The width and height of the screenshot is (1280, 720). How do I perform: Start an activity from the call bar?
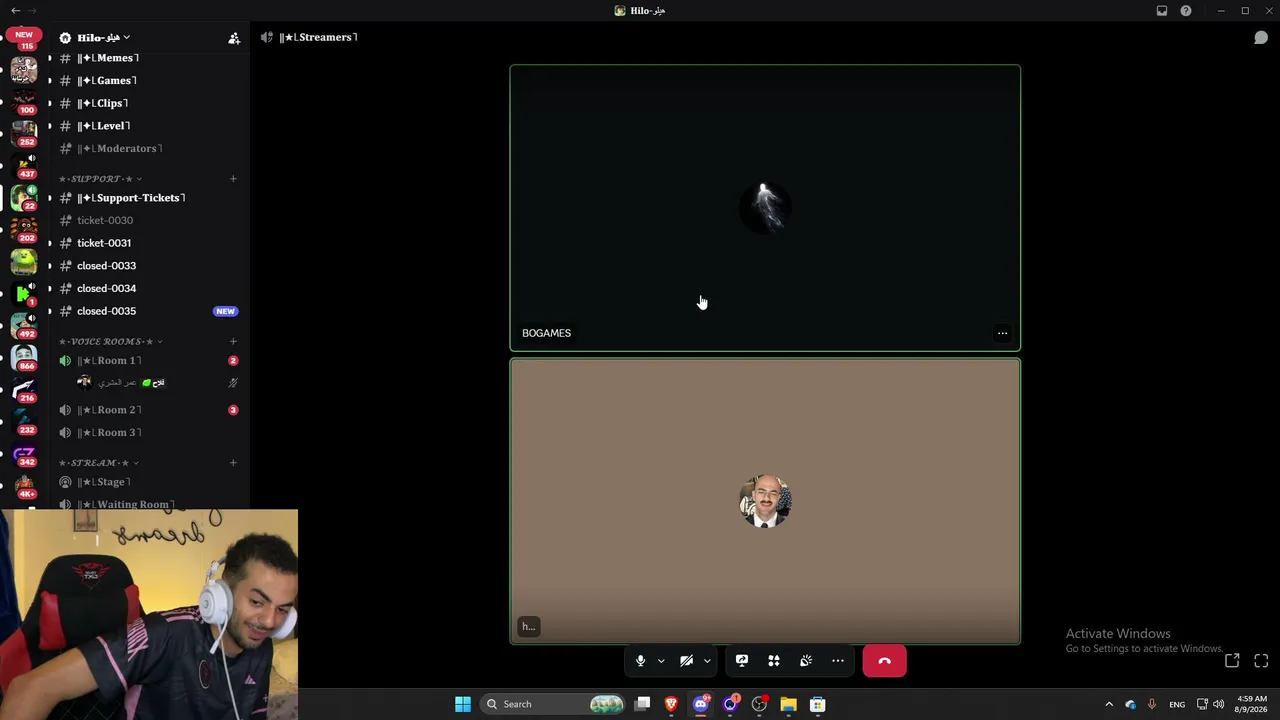tap(774, 661)
